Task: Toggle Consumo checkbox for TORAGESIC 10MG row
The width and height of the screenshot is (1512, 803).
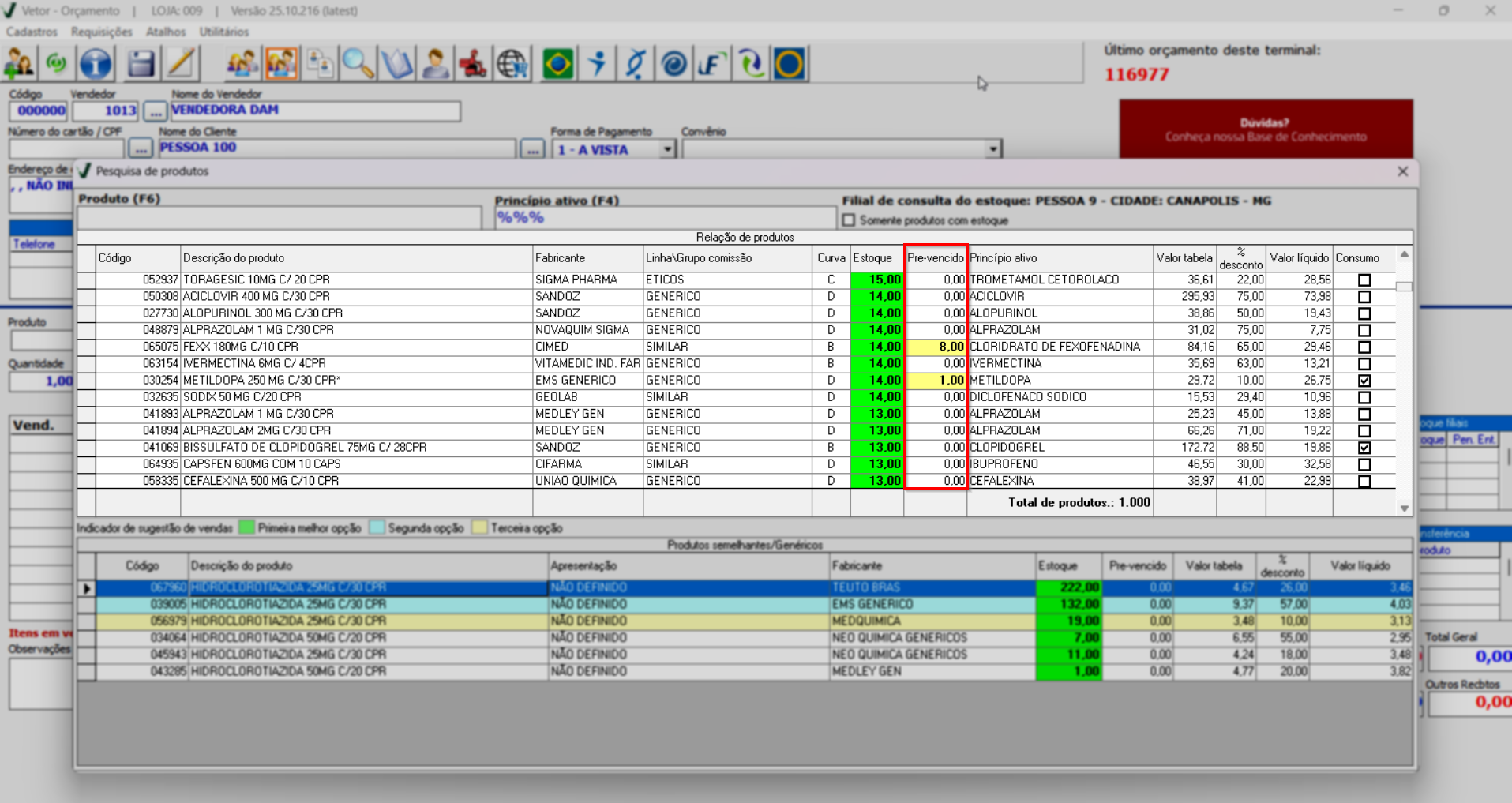Action: pyautogui.click(x=1364, y=280)
